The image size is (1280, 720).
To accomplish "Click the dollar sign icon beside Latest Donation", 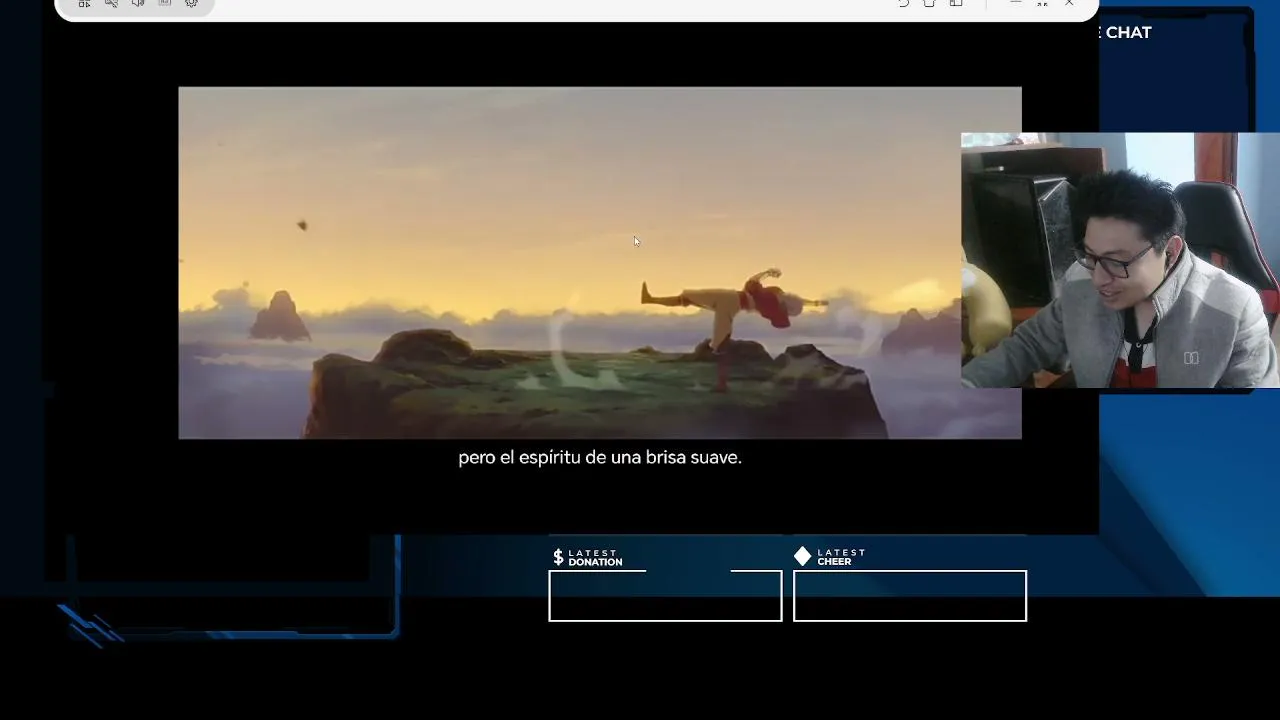I will (558, 557).
